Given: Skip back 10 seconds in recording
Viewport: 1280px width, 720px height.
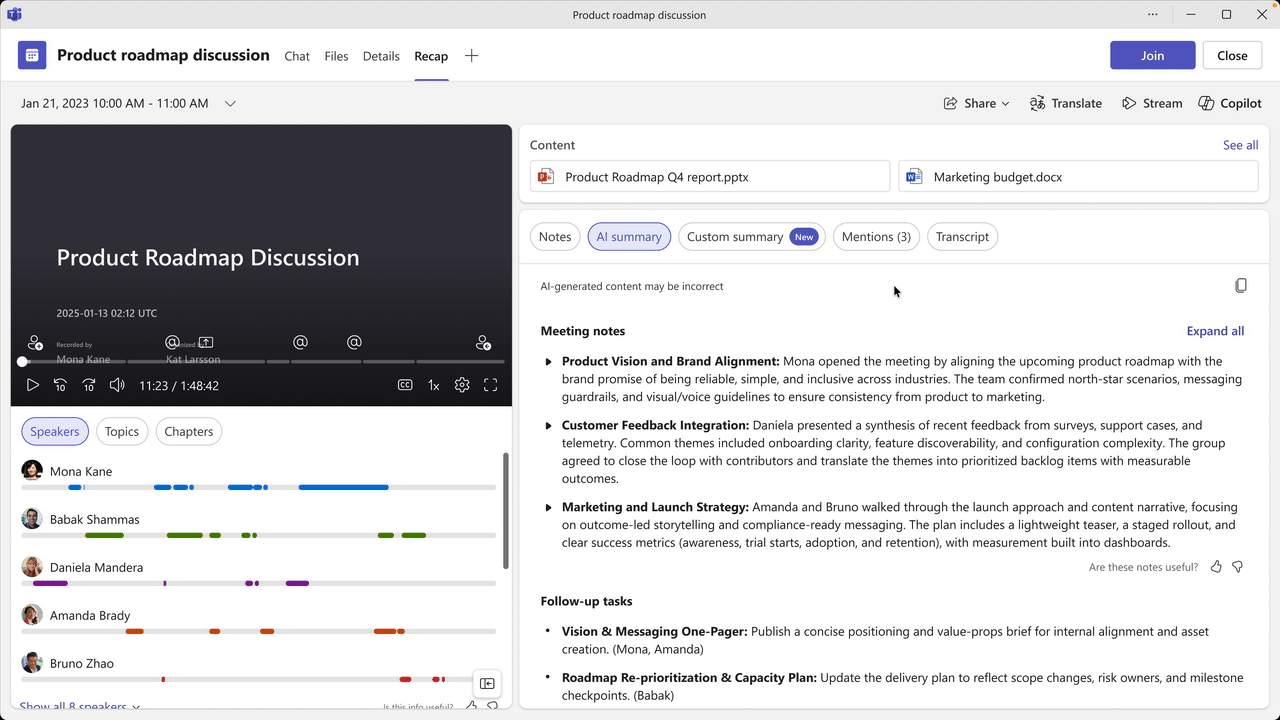Looking at the screenshot, I should pos(60,385).
